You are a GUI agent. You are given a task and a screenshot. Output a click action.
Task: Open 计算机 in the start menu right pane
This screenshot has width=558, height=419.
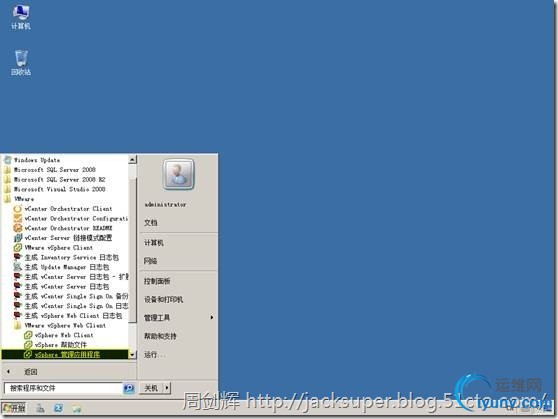154,243
